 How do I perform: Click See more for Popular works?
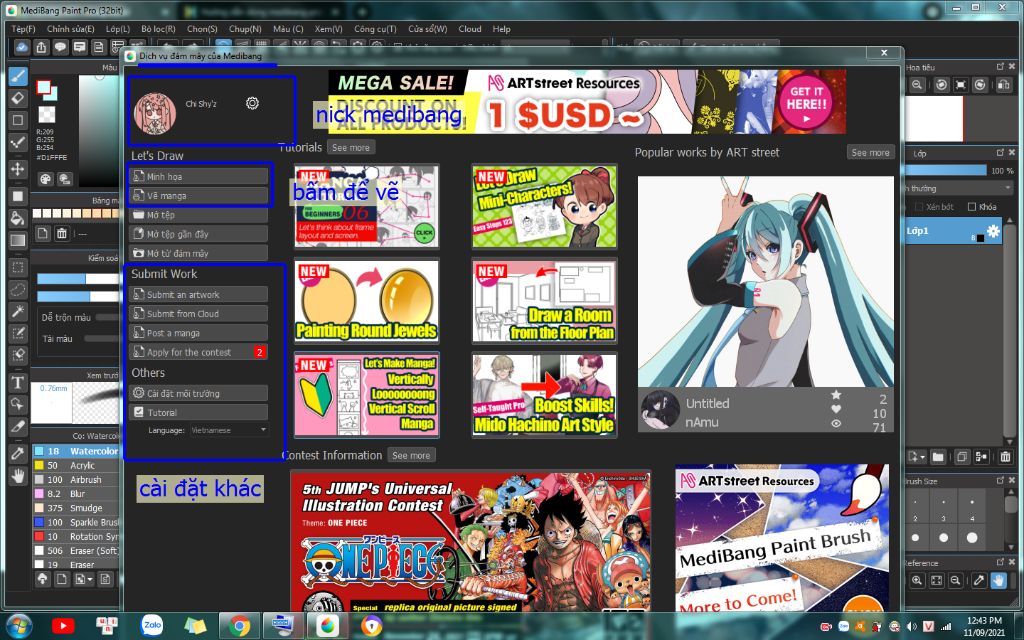tap(870, 152)
